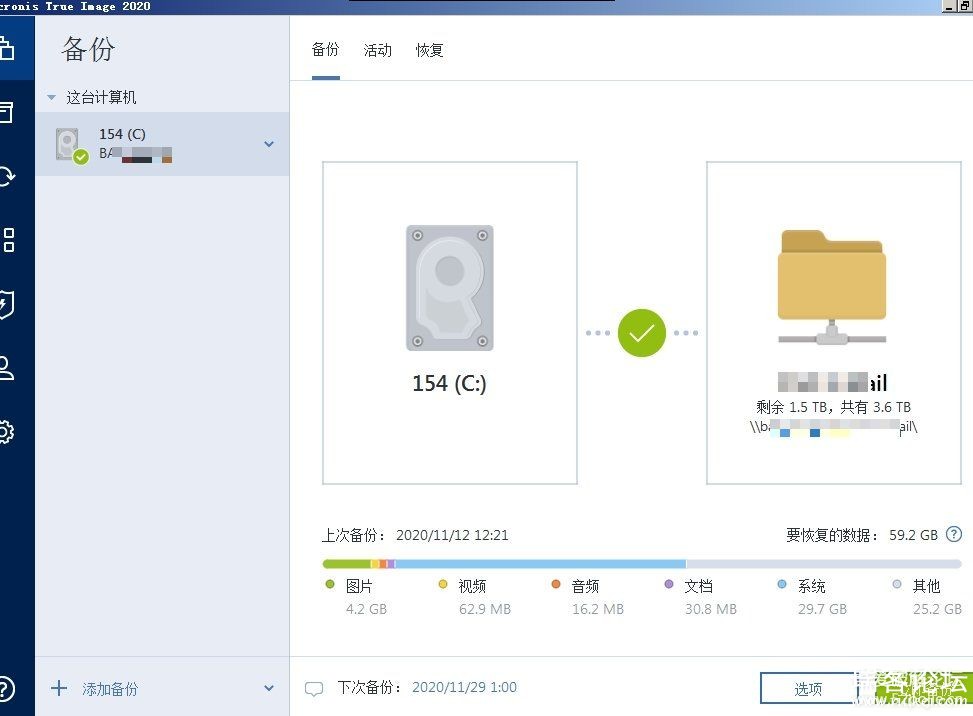Click the data to recover help icon

[x=954, y=534]
